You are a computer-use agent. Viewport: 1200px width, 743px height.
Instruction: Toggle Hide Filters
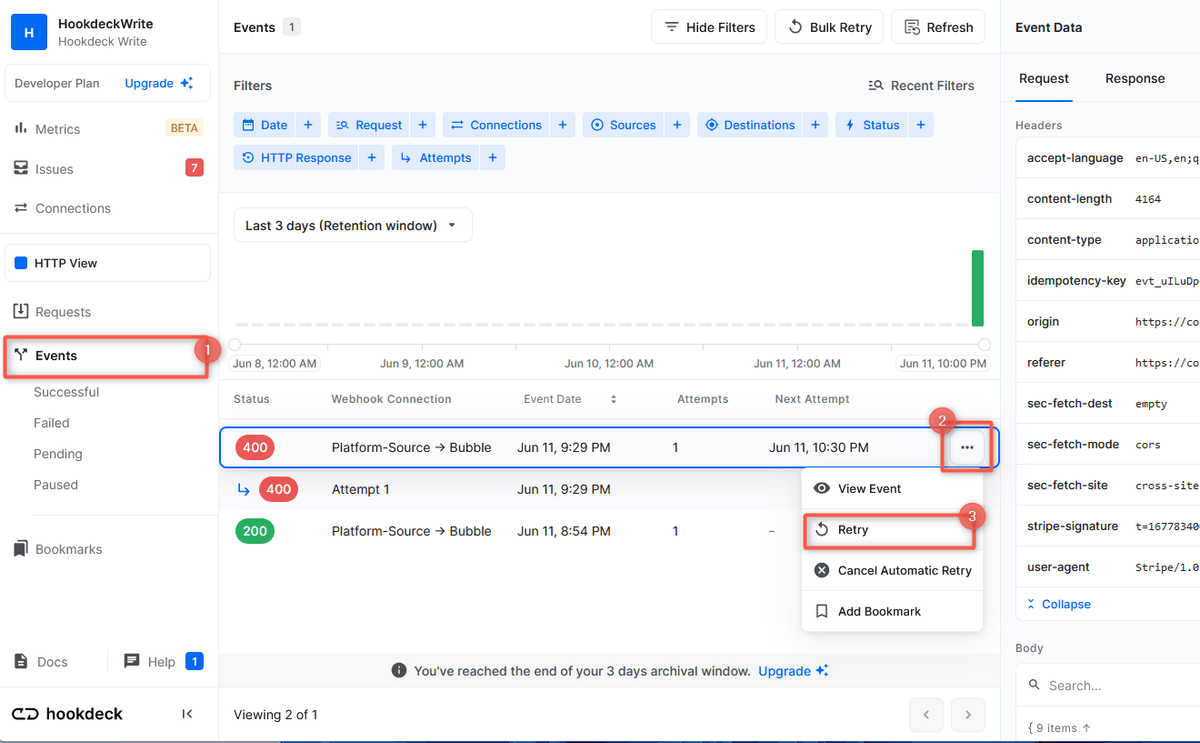click(709, 27)
